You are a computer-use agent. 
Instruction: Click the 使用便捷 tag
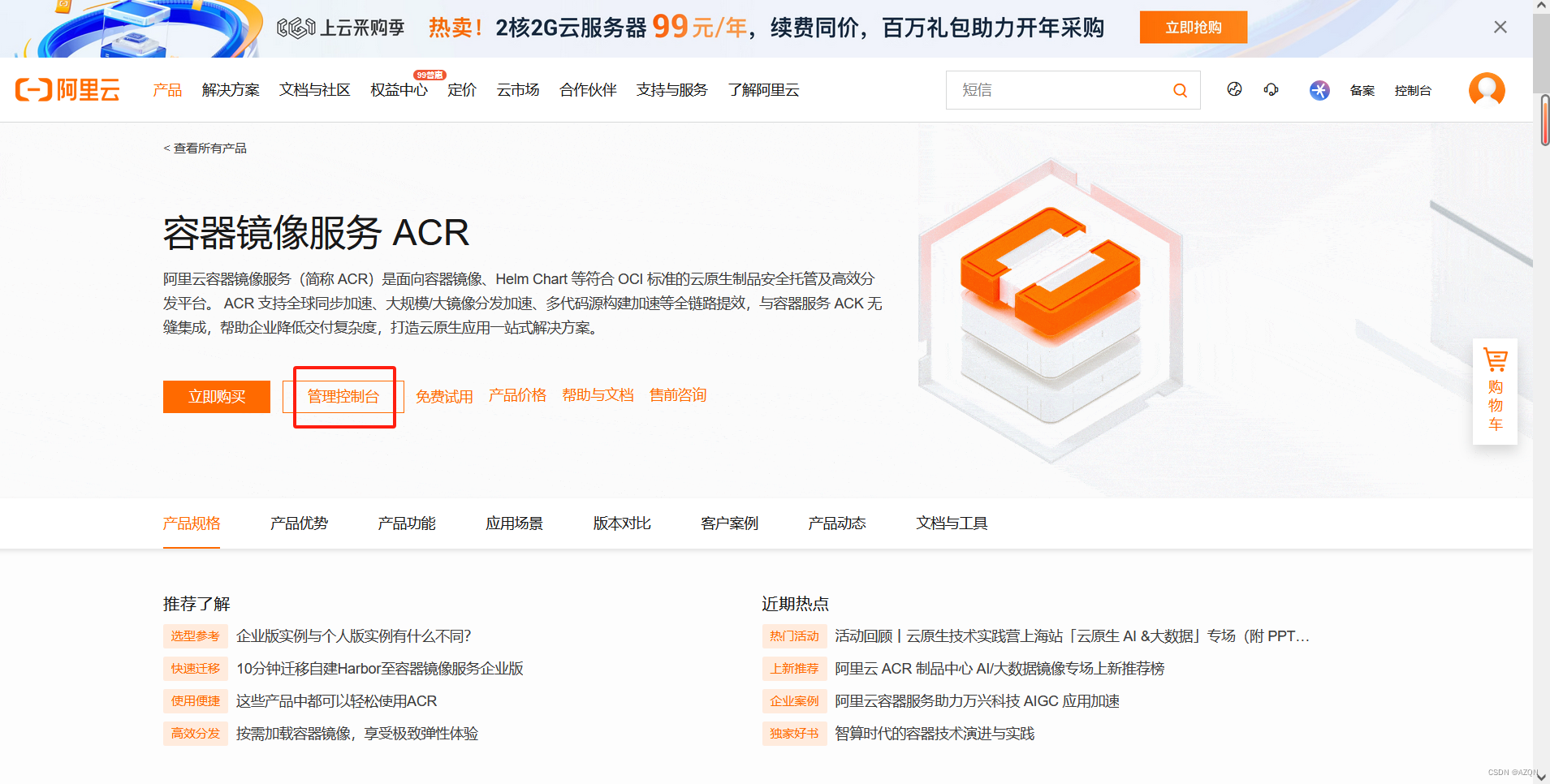coord(196,701)
